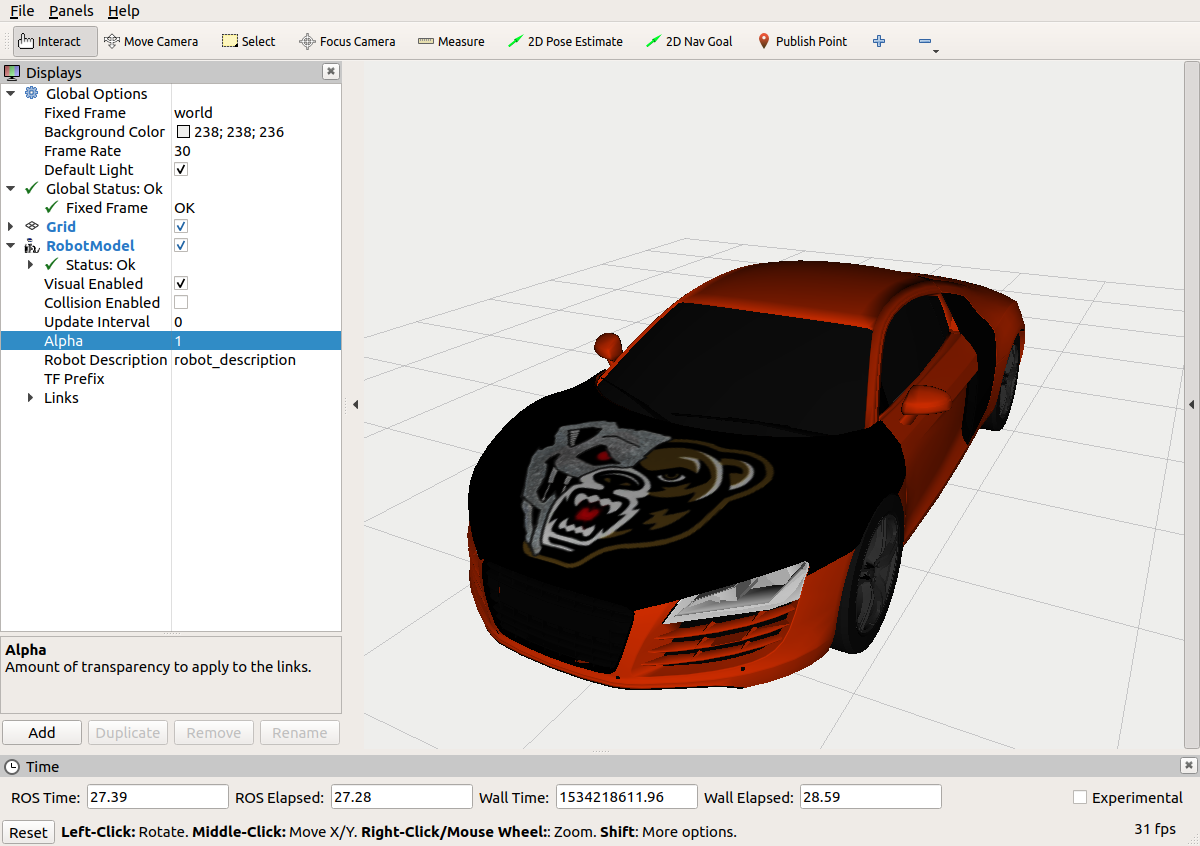Close the Displays panel
The image size is (1200, 846).
[x=331, y=71]
